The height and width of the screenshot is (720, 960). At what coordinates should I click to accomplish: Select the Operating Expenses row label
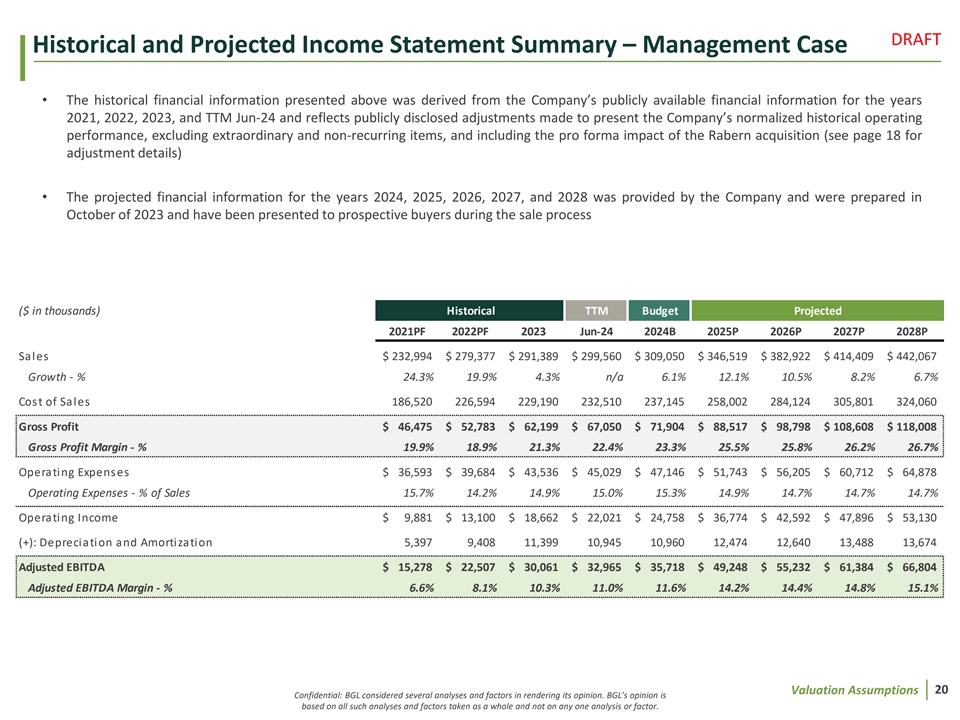[74, 472]
